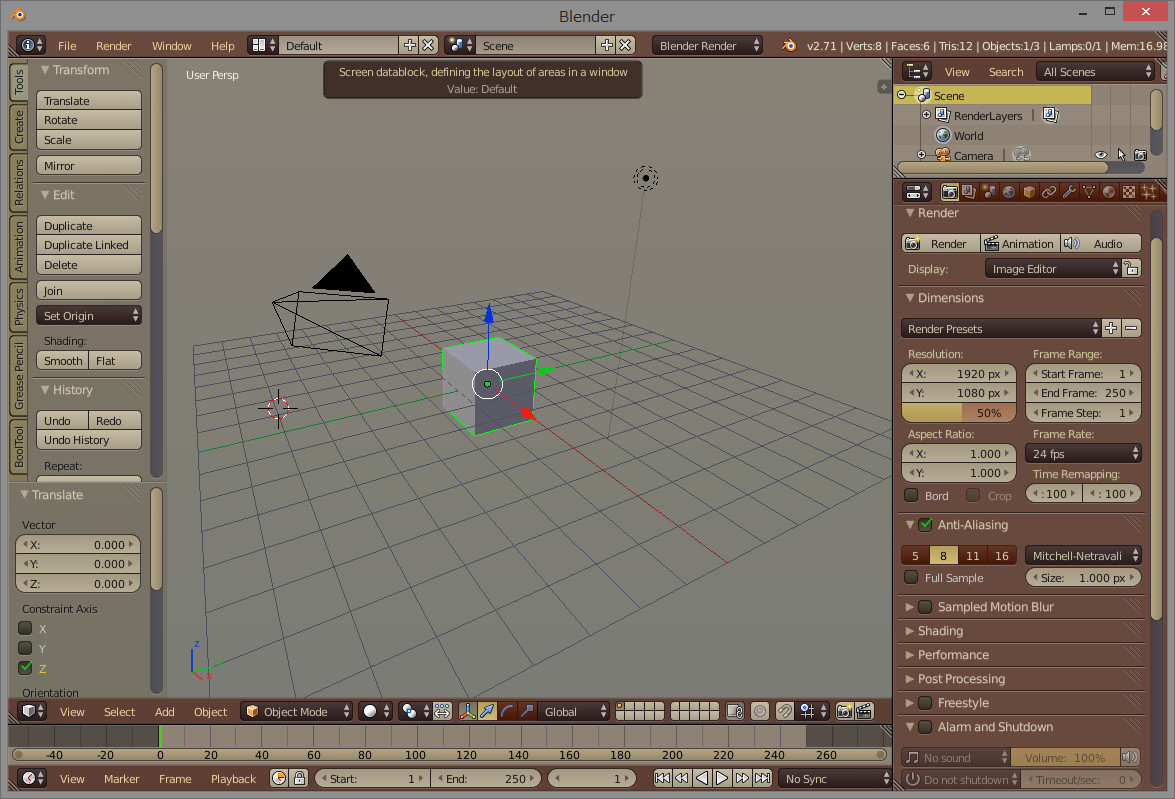Open the Window menu
The image size is (1175, 799).
coord(172,46)
